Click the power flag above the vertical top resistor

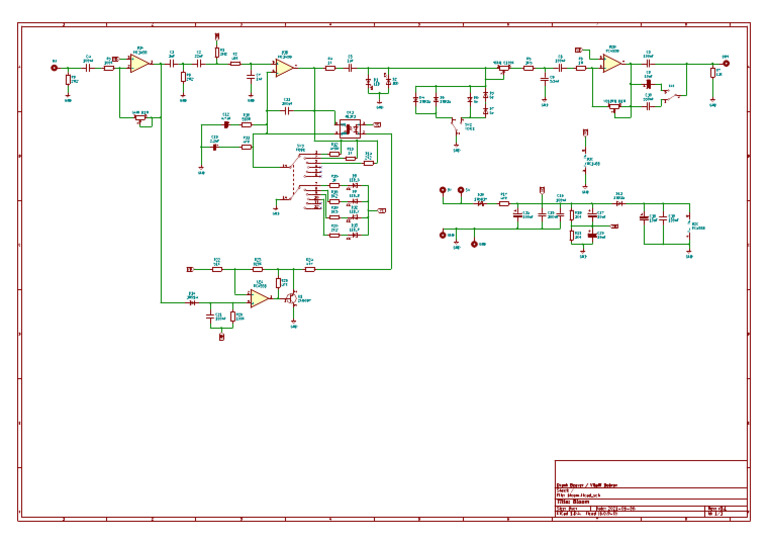tap(217, 36)
